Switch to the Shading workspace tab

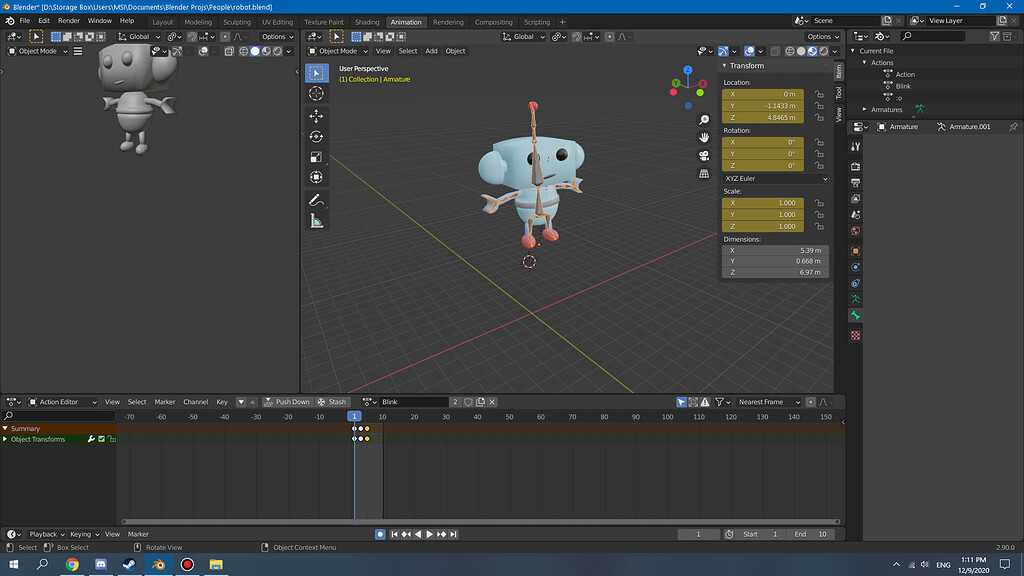(x=367, y=22)
